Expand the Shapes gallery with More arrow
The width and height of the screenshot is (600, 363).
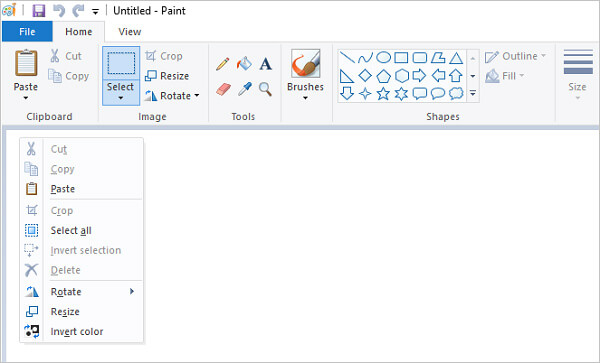coord(473,93)
